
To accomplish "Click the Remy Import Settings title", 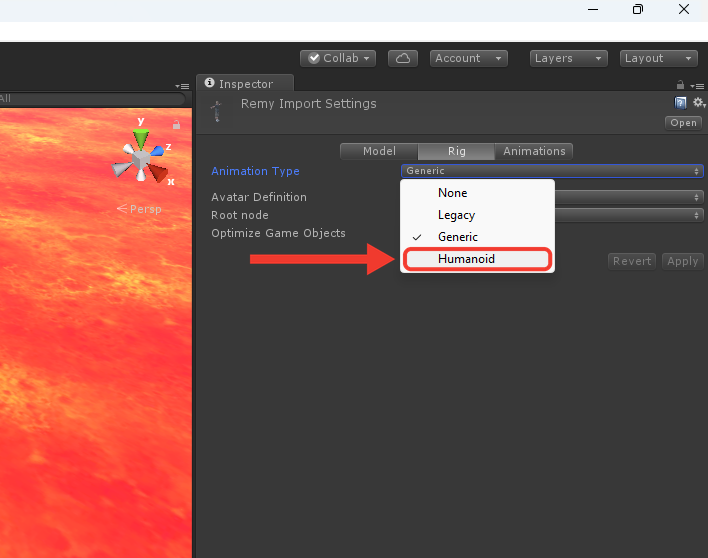I will (308, 104).
